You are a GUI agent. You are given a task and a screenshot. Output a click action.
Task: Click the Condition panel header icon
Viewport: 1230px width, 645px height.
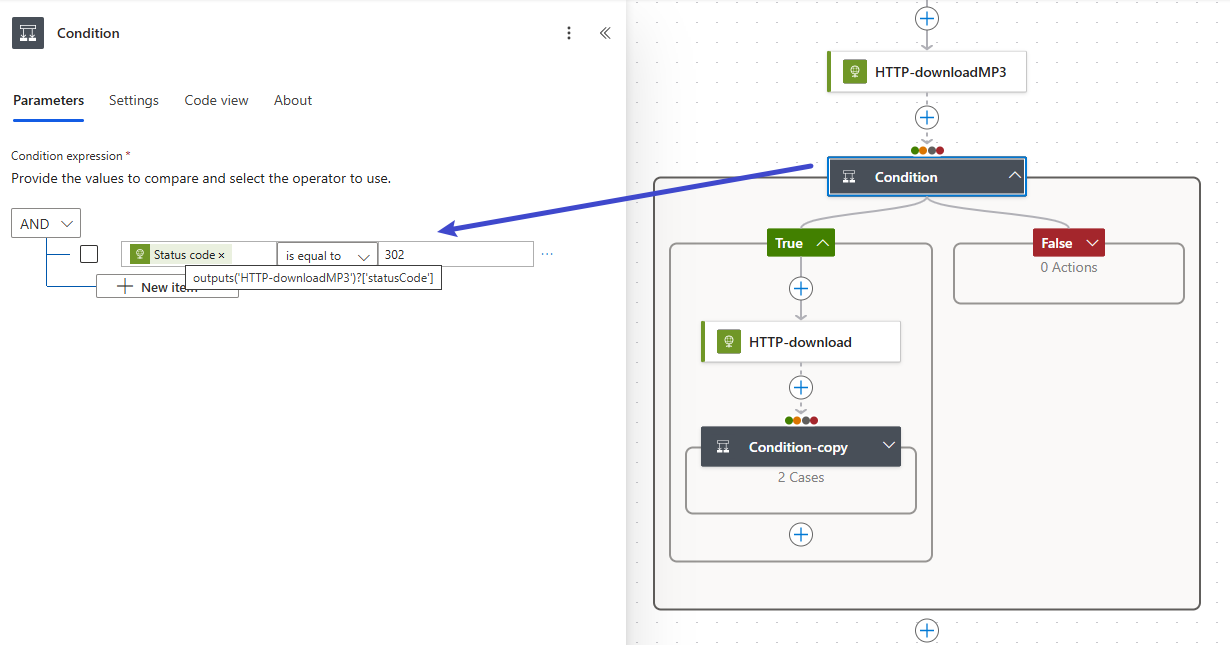pos(28,33)
